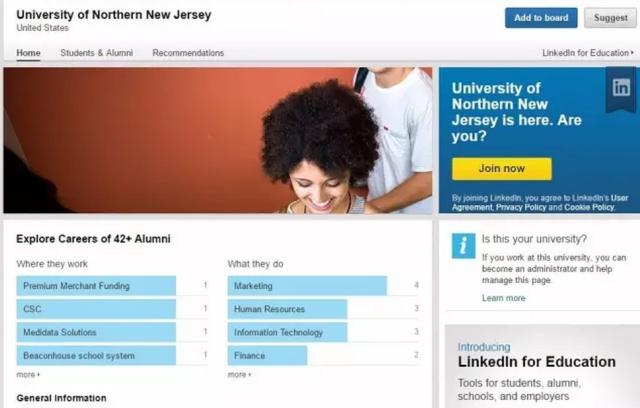The height and width of the screenshot is (408, 640).
Task: Expand more under Where they work
Action: (28, 374)
